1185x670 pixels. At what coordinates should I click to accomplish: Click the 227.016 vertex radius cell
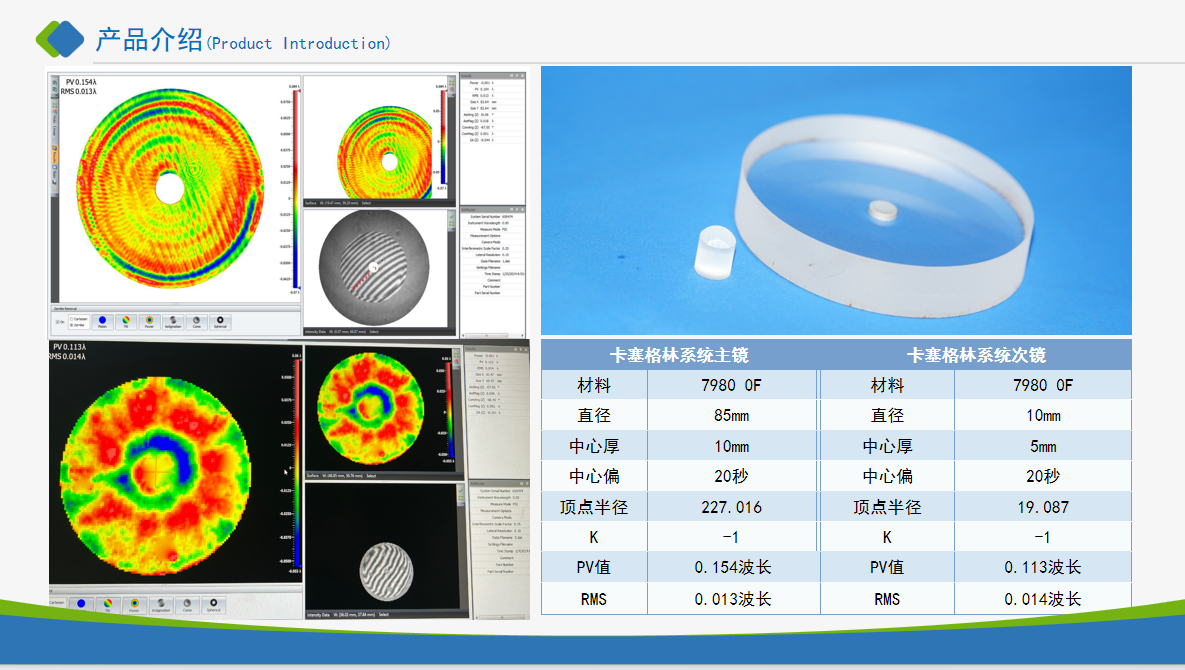pos(732,507)
